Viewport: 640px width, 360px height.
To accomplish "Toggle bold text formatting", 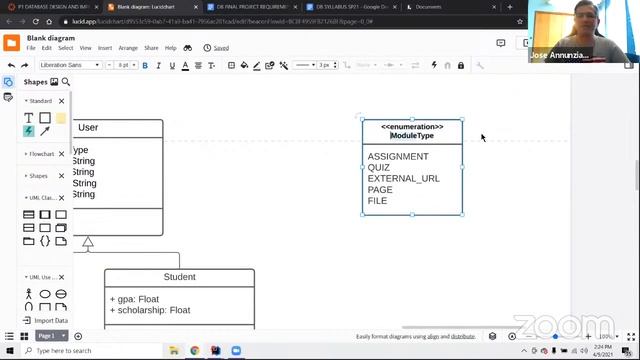I will [x=145, y=65].
